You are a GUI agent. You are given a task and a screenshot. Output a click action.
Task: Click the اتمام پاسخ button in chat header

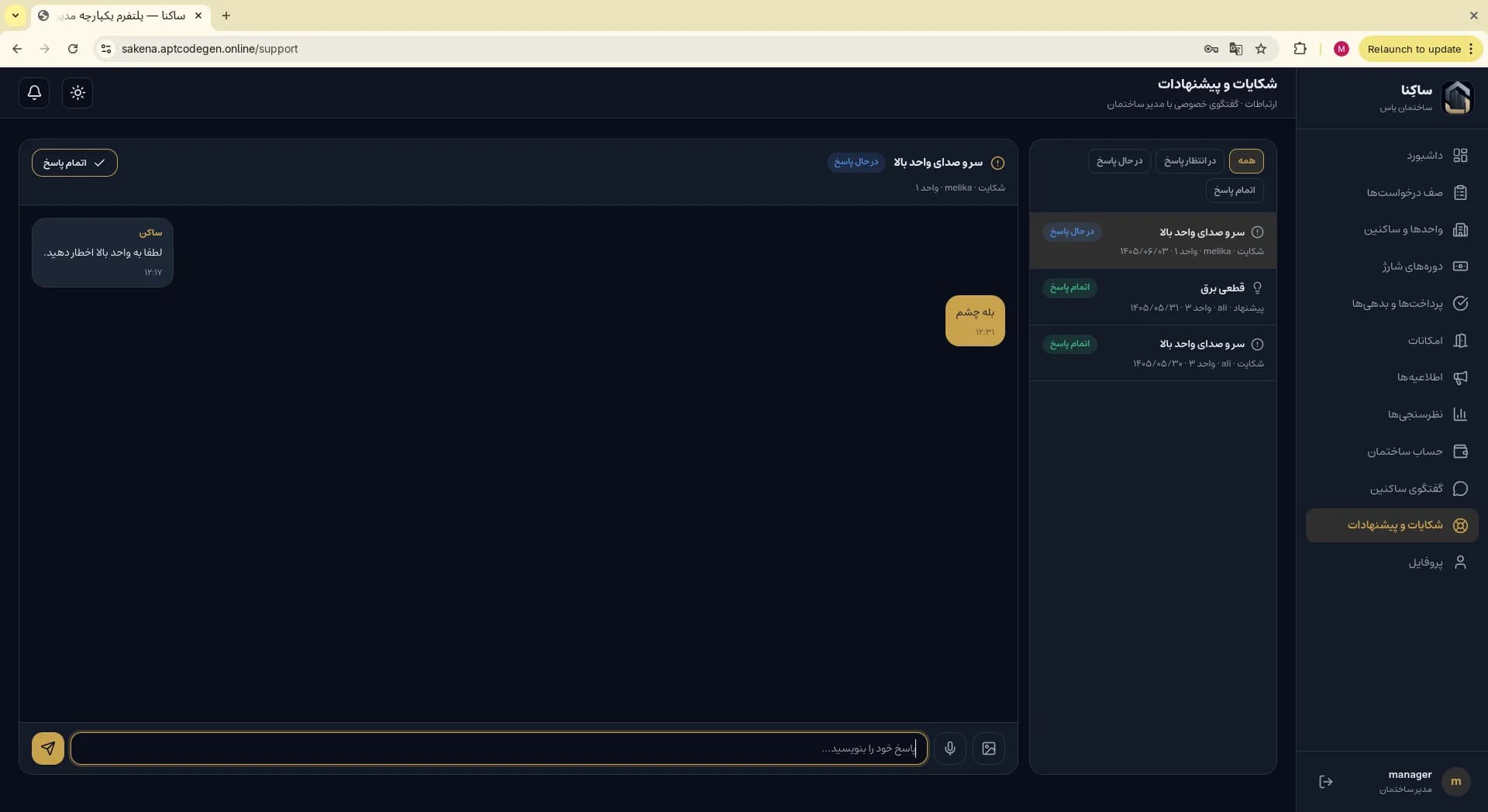point(74,163)
